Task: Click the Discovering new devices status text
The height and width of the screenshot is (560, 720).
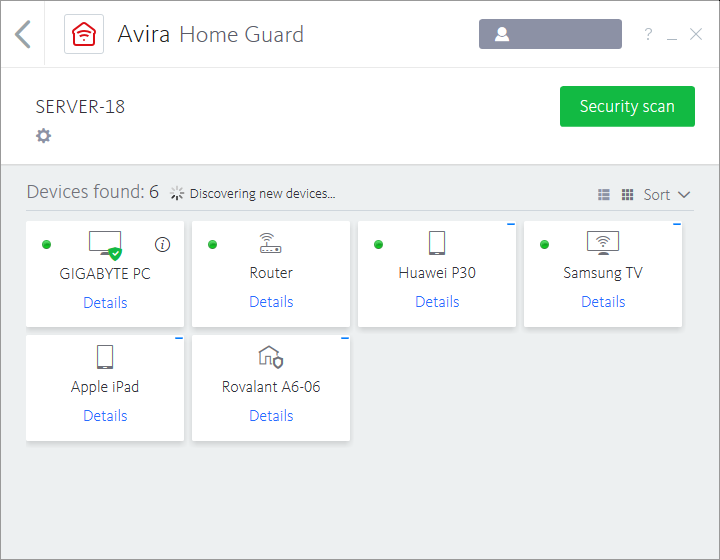Action: tap(263, 194)
